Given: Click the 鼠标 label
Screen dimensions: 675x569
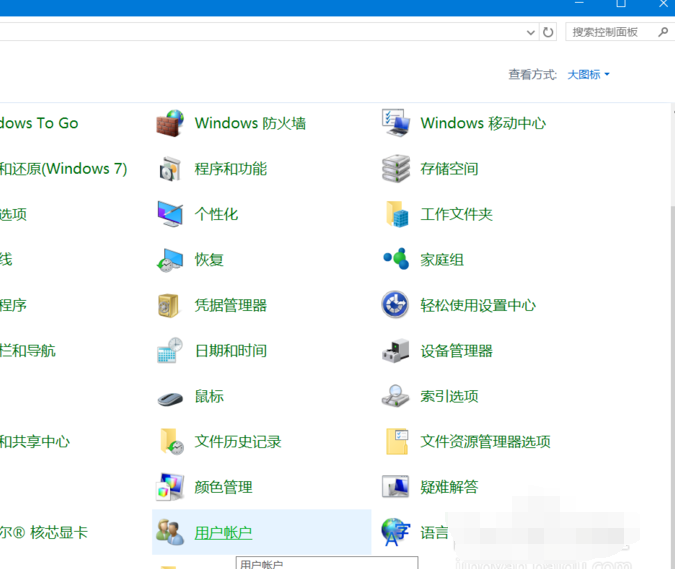Looking at the screenshot, I should (x=209, y=396).
